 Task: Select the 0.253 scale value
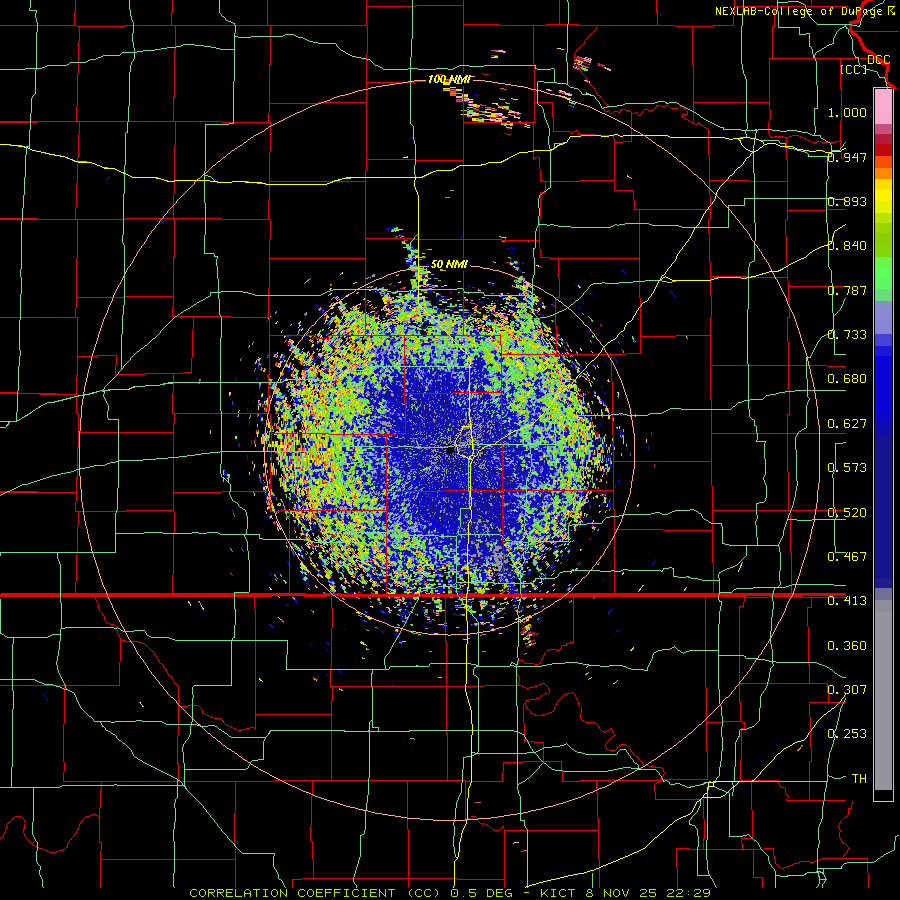click(847, 734)
